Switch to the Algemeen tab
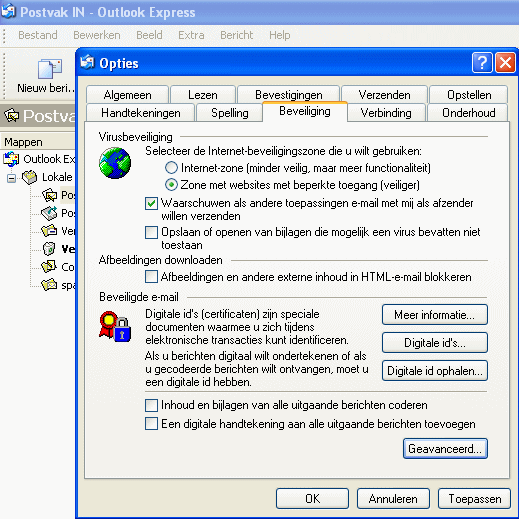 click(127, 95)
